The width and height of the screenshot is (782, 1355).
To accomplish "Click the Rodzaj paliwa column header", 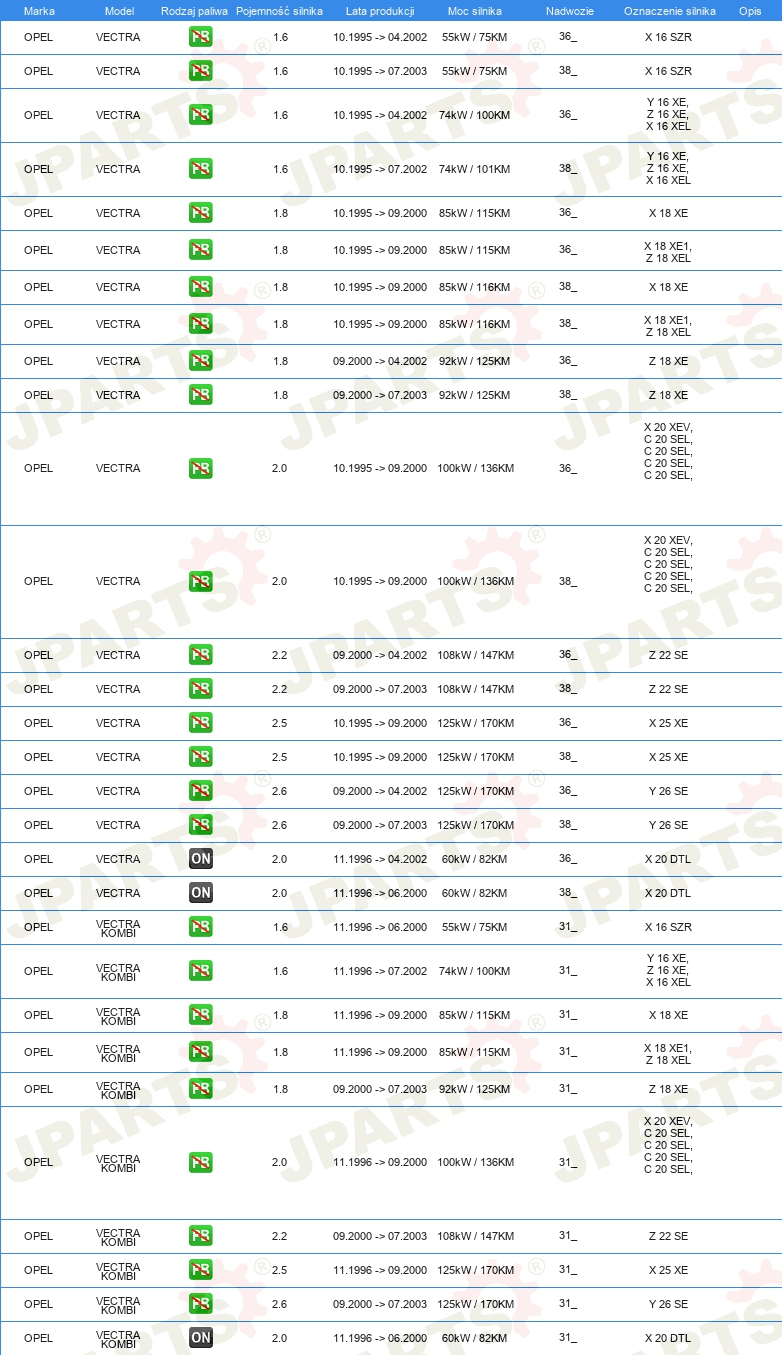I will pyautogui.click(x=194, y=11).
